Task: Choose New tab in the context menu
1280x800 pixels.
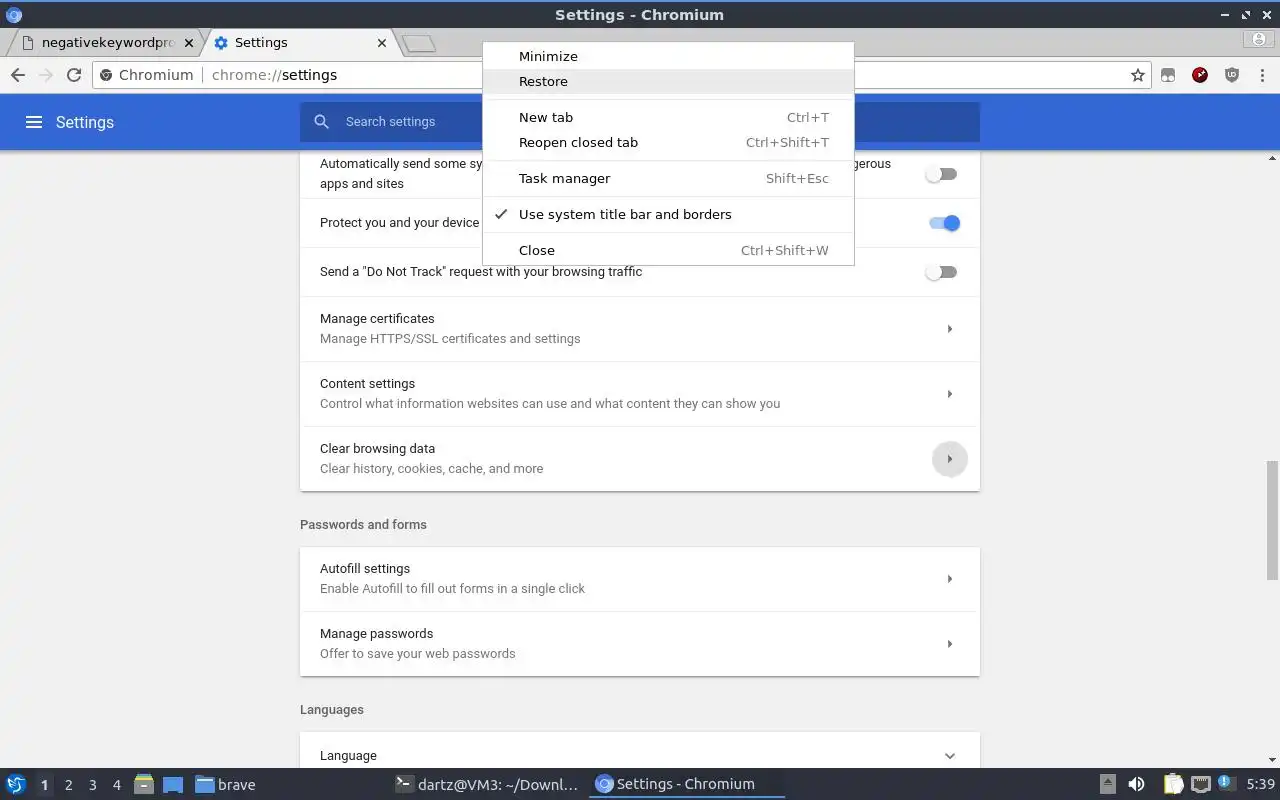Action: (x=668, y=117)
